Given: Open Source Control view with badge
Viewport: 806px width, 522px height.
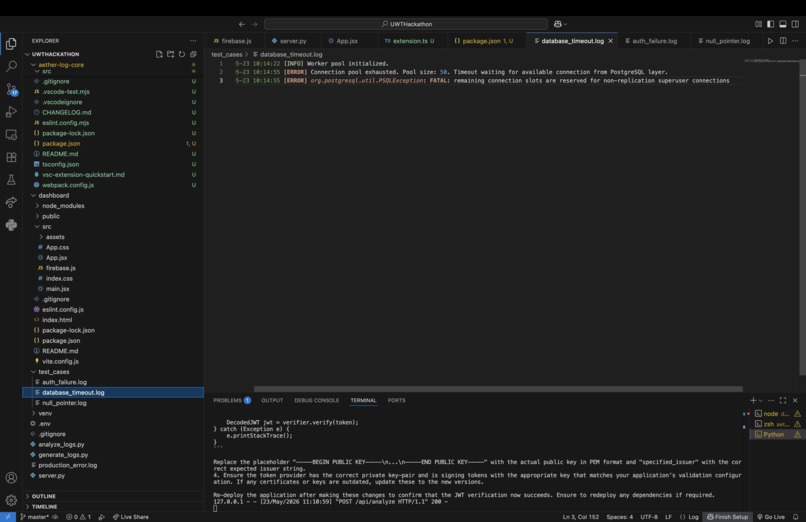Looking at the screenshot, I should click(x=11, y=89).
